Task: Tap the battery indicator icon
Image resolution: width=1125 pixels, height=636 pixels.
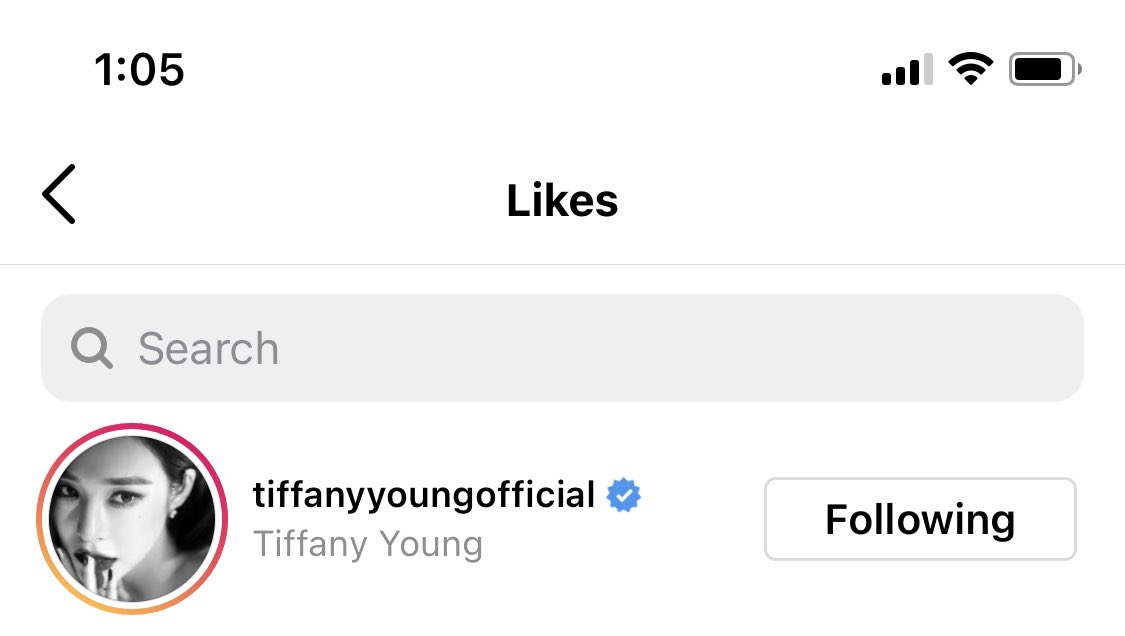Action: coord(1045,69)
